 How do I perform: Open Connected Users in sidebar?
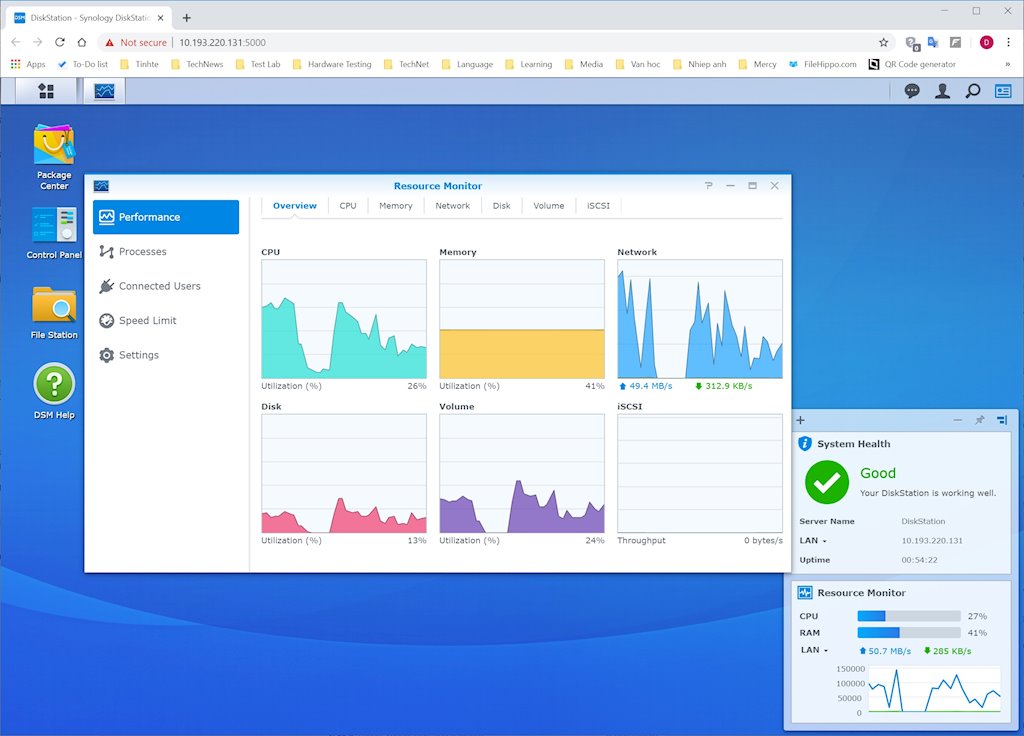pyautogui.click(x=159, y=286)
